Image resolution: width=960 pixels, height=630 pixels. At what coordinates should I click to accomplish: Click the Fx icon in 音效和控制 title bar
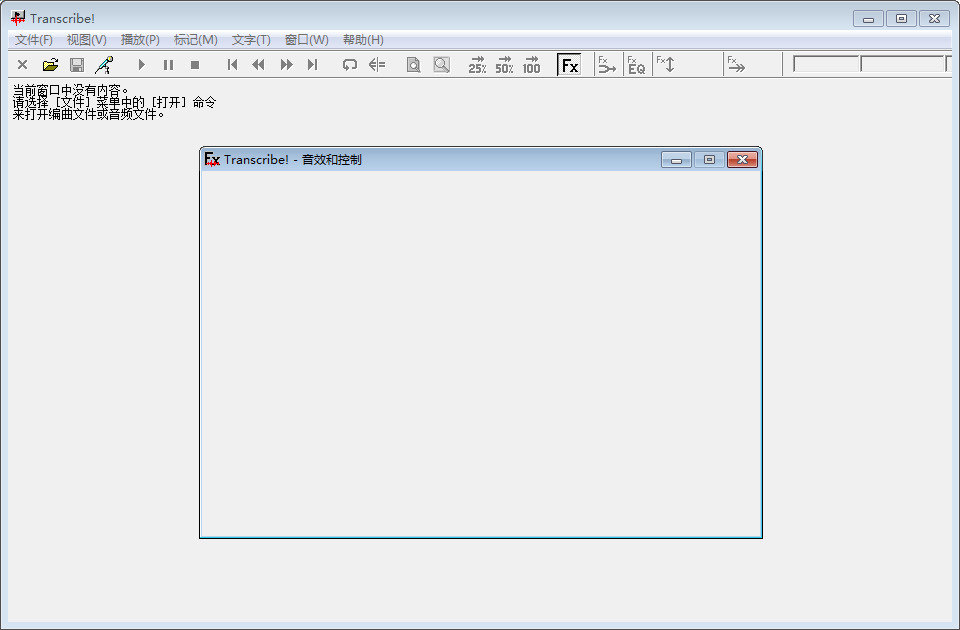click(212, 160)
